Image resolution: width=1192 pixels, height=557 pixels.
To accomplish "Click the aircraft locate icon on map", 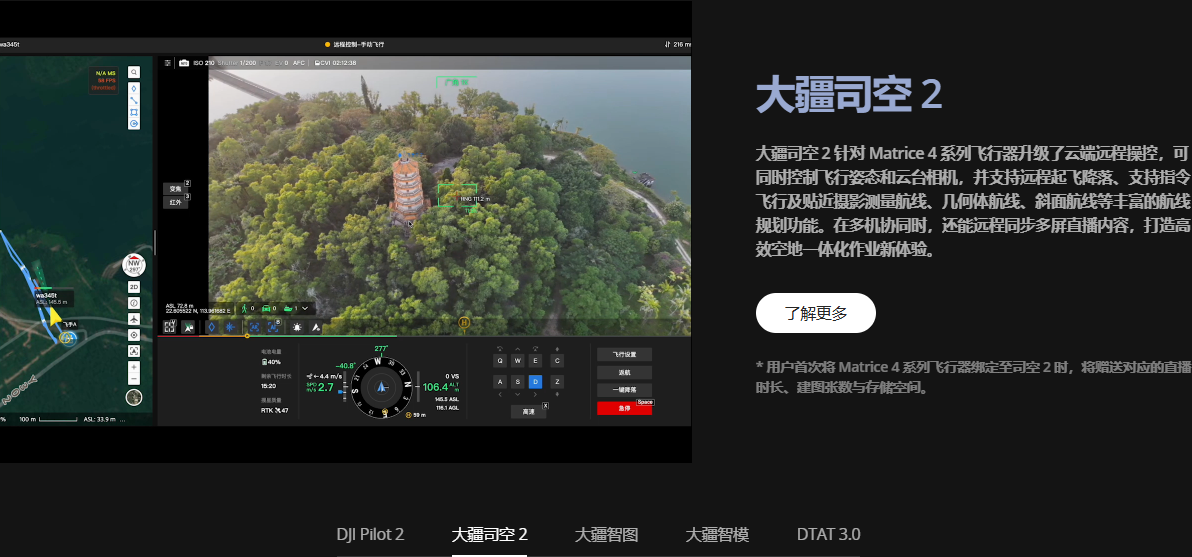I will point(134,319).
